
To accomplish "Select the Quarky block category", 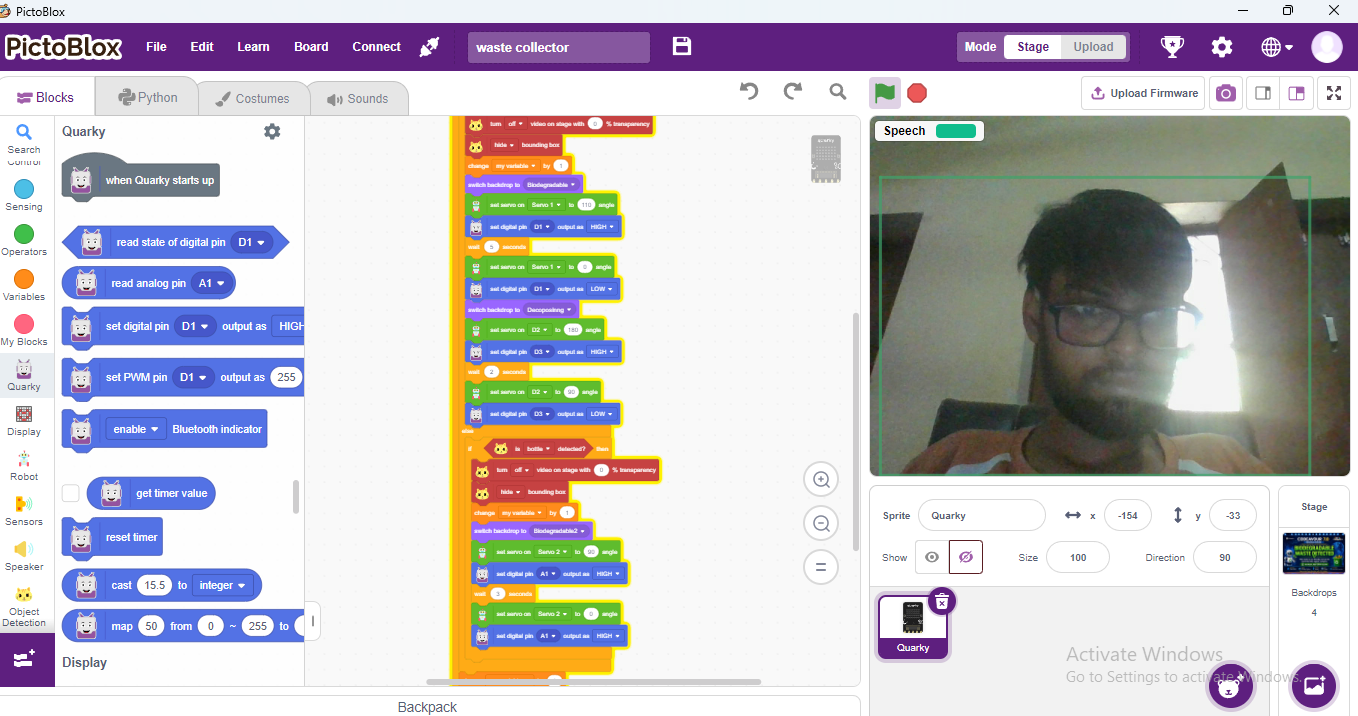I will pos(24,376).
